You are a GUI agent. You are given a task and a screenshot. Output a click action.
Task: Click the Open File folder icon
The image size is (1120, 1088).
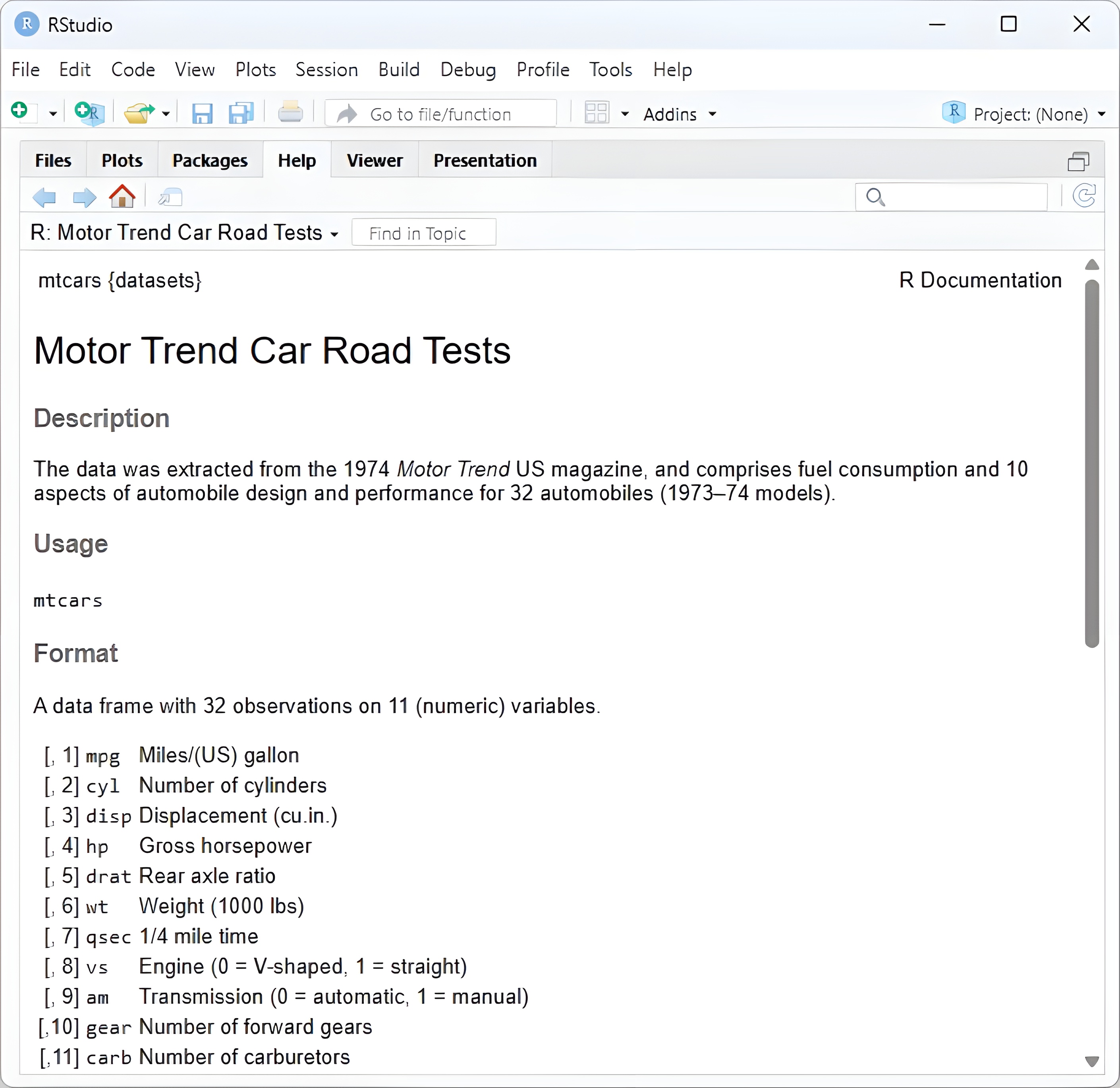click(139, 113)
